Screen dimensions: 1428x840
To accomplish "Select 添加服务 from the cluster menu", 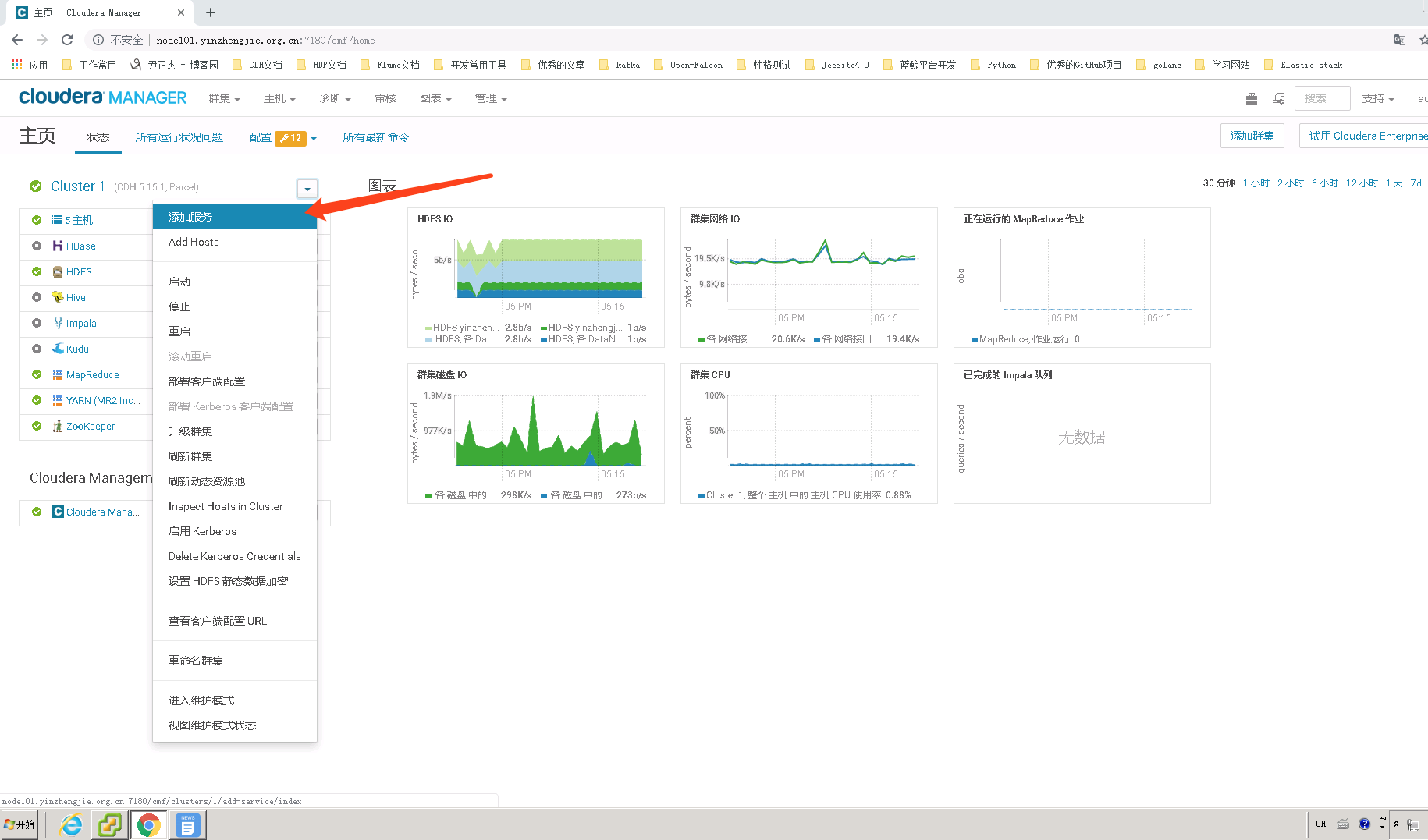I will click(x=188, y=217).
